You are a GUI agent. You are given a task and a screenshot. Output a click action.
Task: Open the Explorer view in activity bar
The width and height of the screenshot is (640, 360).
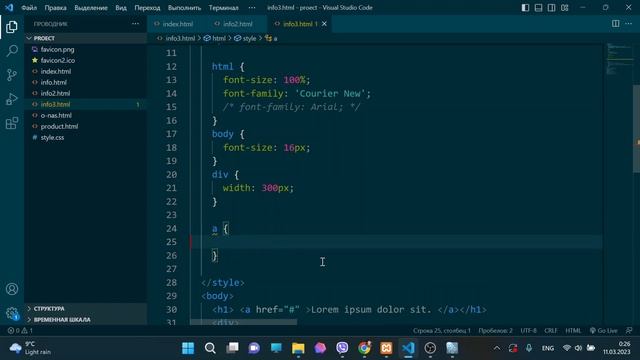(12, 27)
